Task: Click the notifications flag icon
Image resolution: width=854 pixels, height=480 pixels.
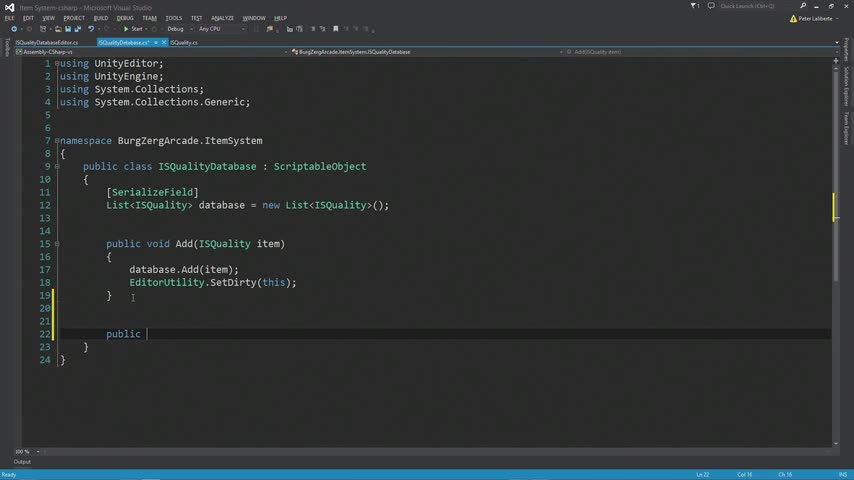Action: tap(694, 6)
